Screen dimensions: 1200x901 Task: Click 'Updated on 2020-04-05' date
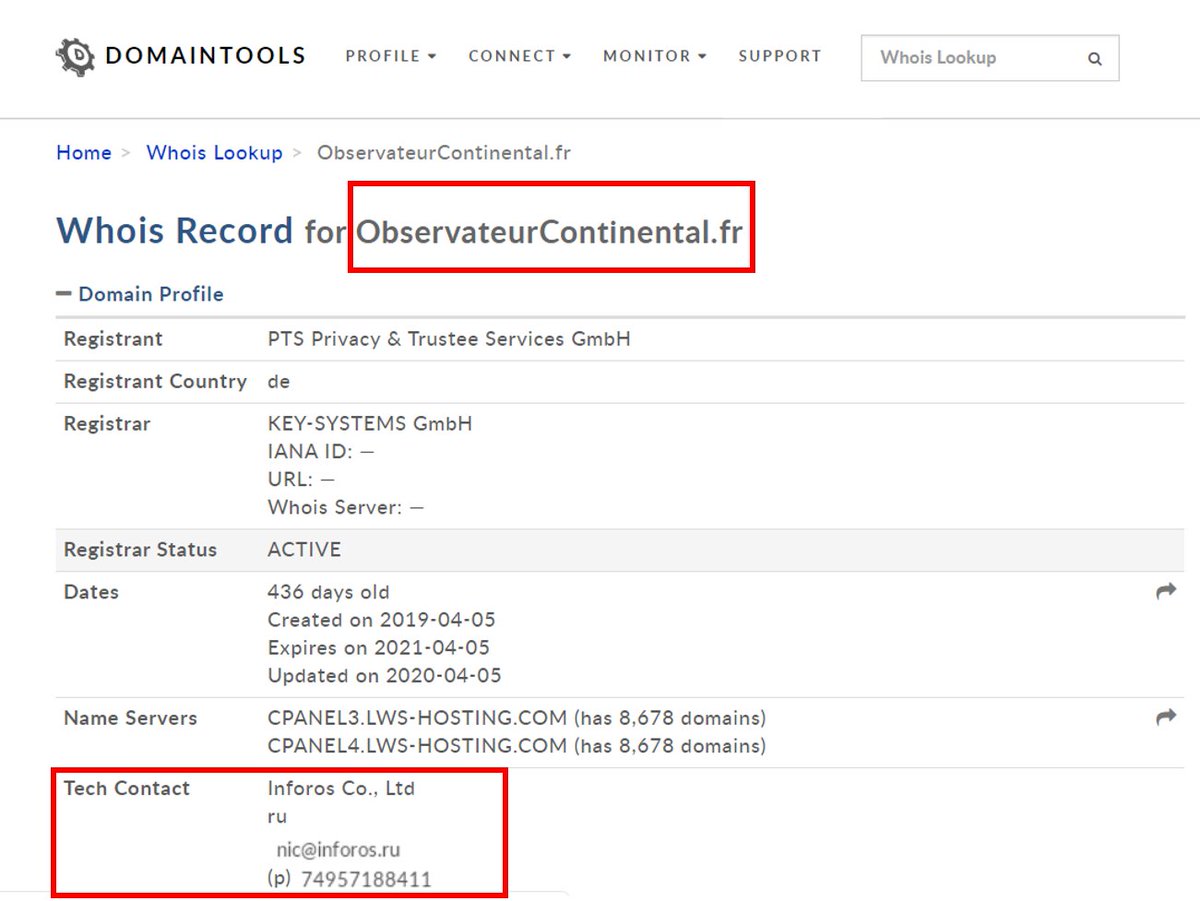tap(385, 676)
